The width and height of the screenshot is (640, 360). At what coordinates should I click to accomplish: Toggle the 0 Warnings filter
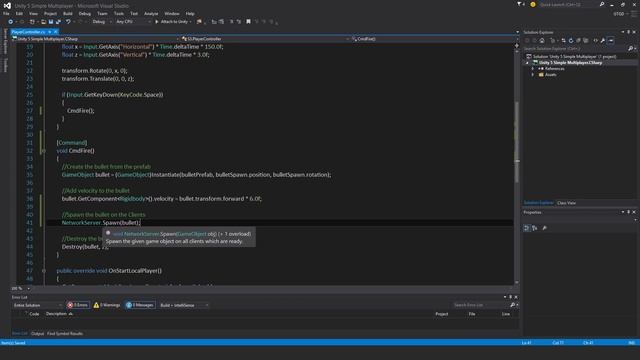click(x=107, y=305)
